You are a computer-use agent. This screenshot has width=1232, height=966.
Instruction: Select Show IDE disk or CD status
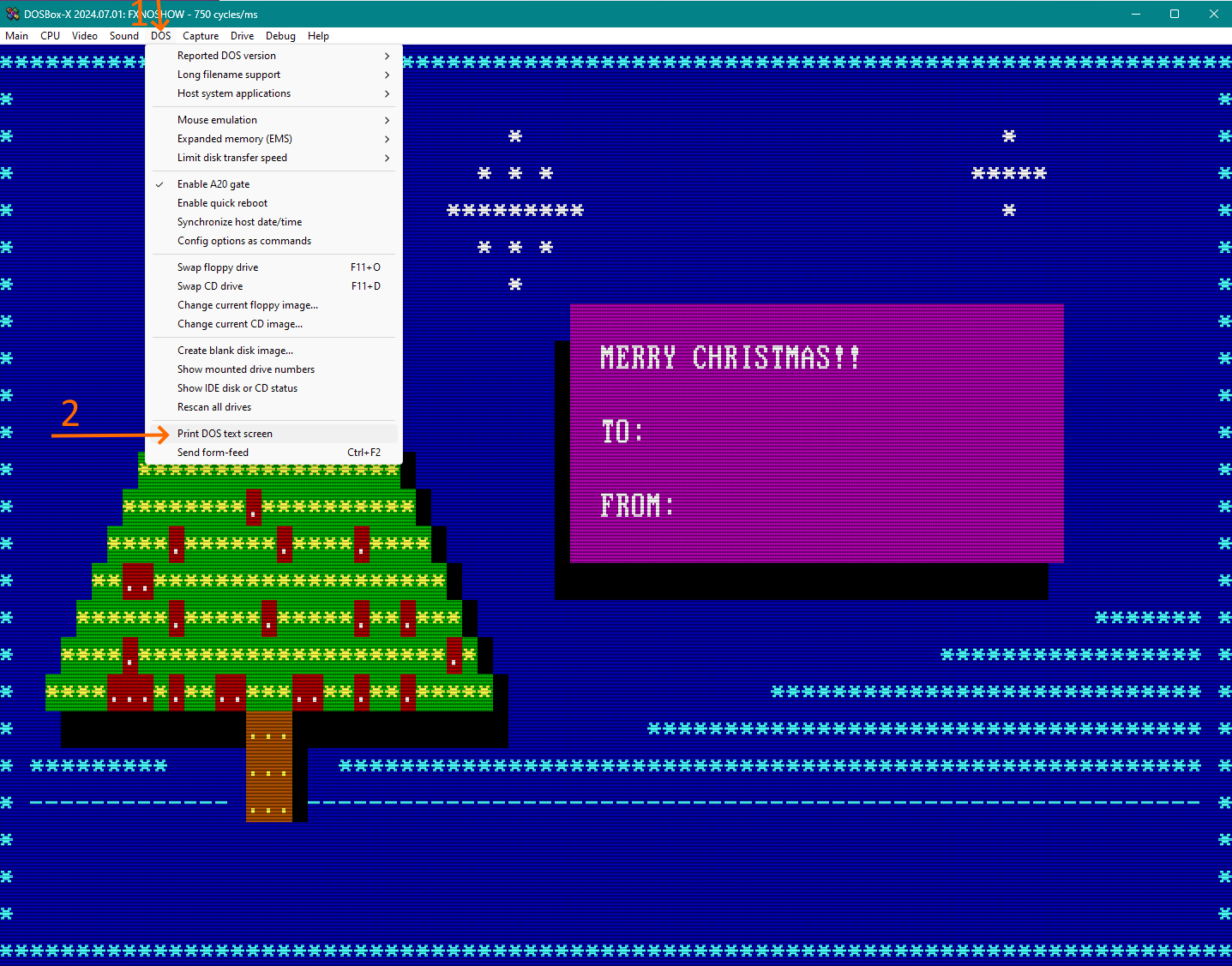pos(274,388)
